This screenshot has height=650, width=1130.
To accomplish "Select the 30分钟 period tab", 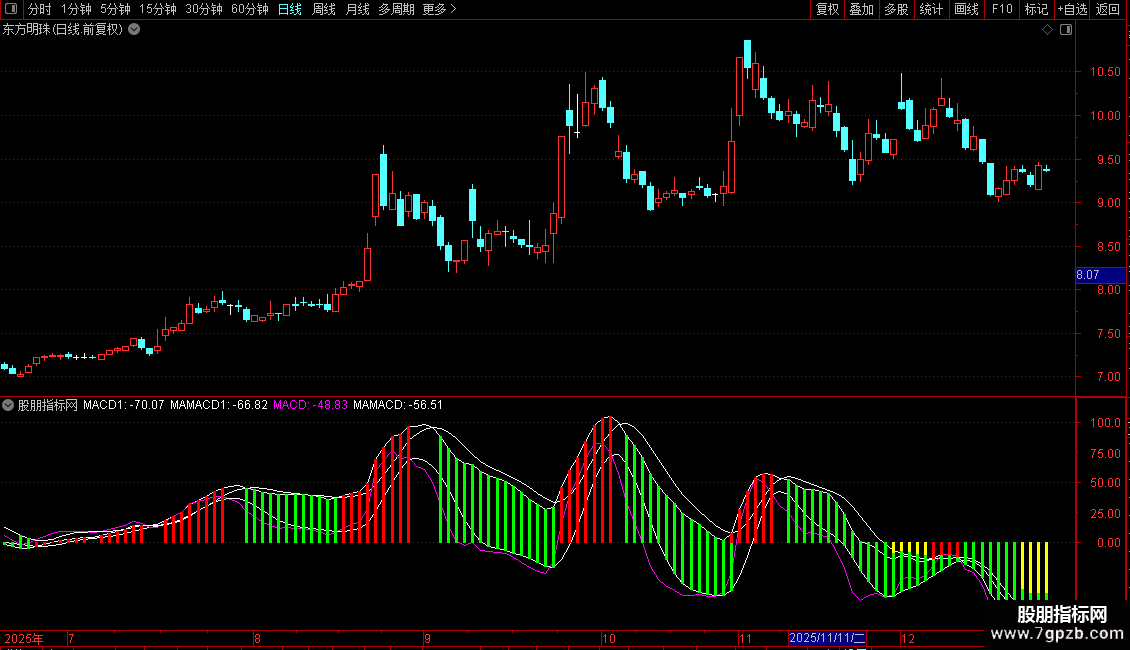I will point(203,9).
